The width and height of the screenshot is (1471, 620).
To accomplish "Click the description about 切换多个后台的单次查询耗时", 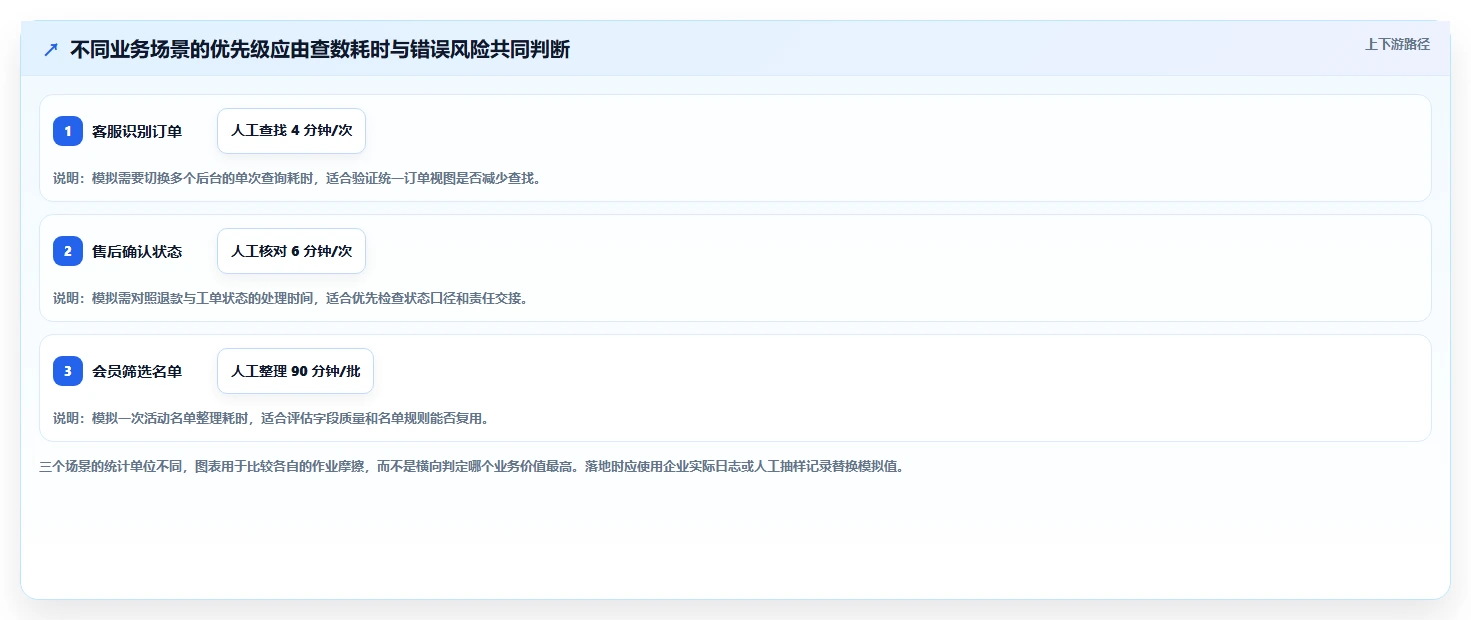I will click(x=297, y=178).
